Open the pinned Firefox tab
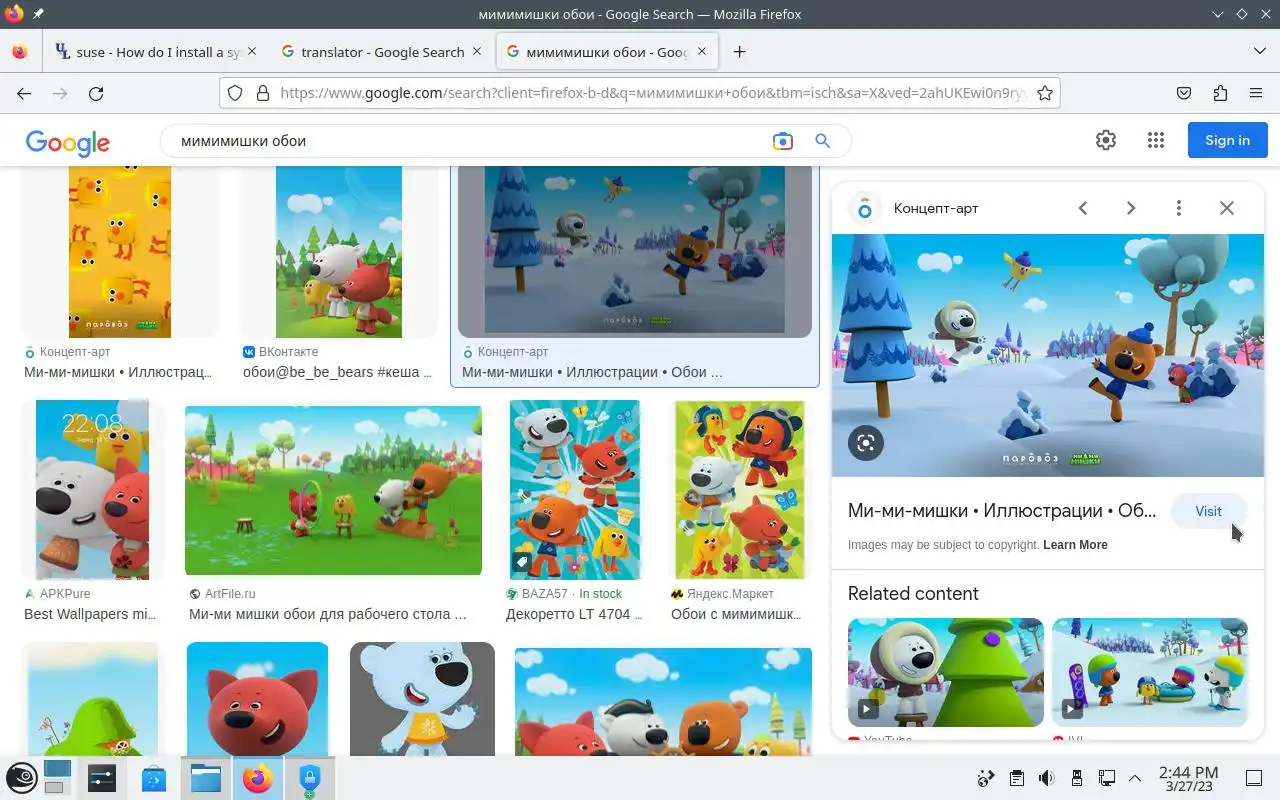Screen dimensions: 1280x800 [20, 52]
